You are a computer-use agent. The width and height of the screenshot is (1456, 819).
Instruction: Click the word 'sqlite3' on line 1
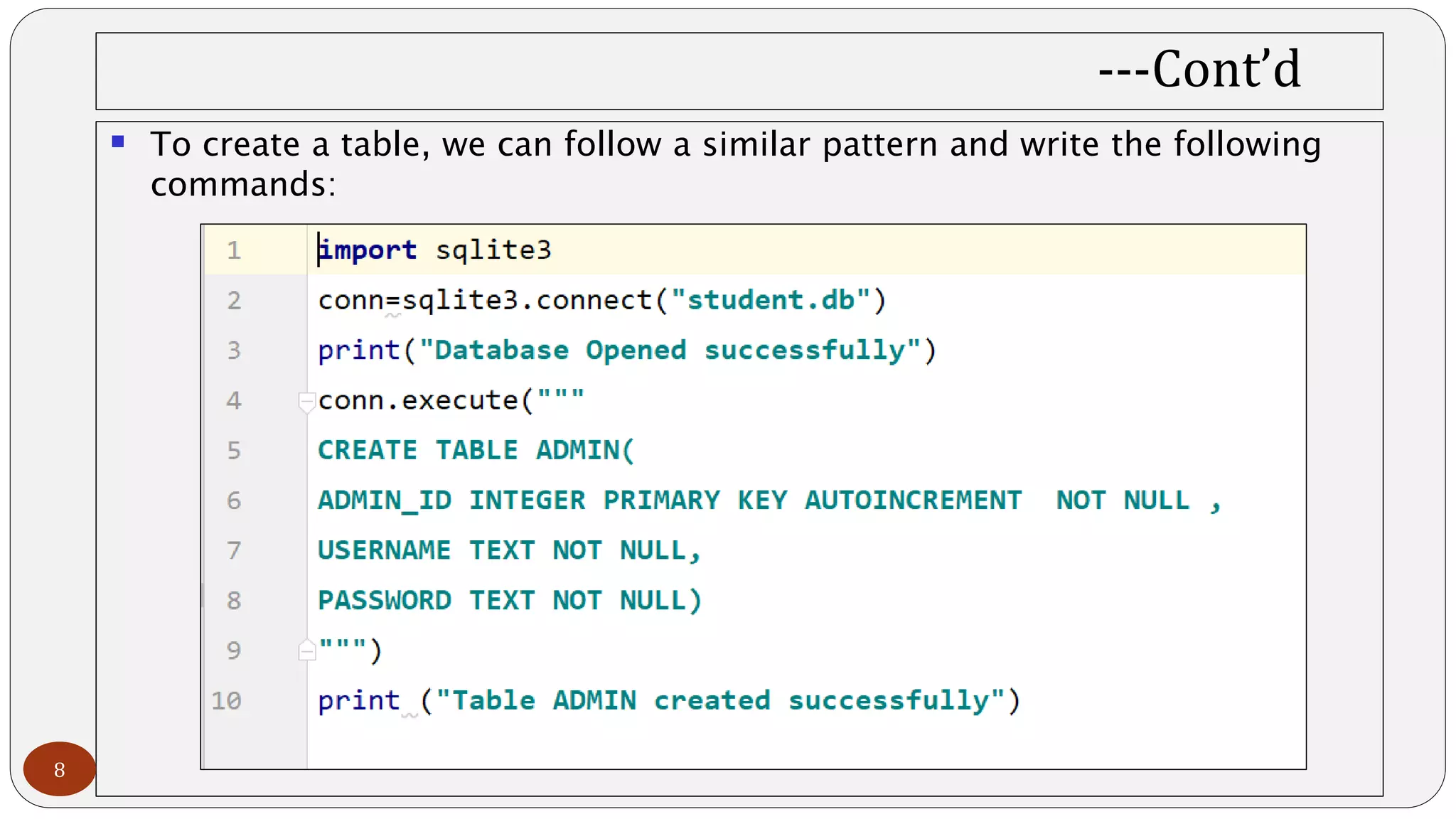[x=493, y=250]
